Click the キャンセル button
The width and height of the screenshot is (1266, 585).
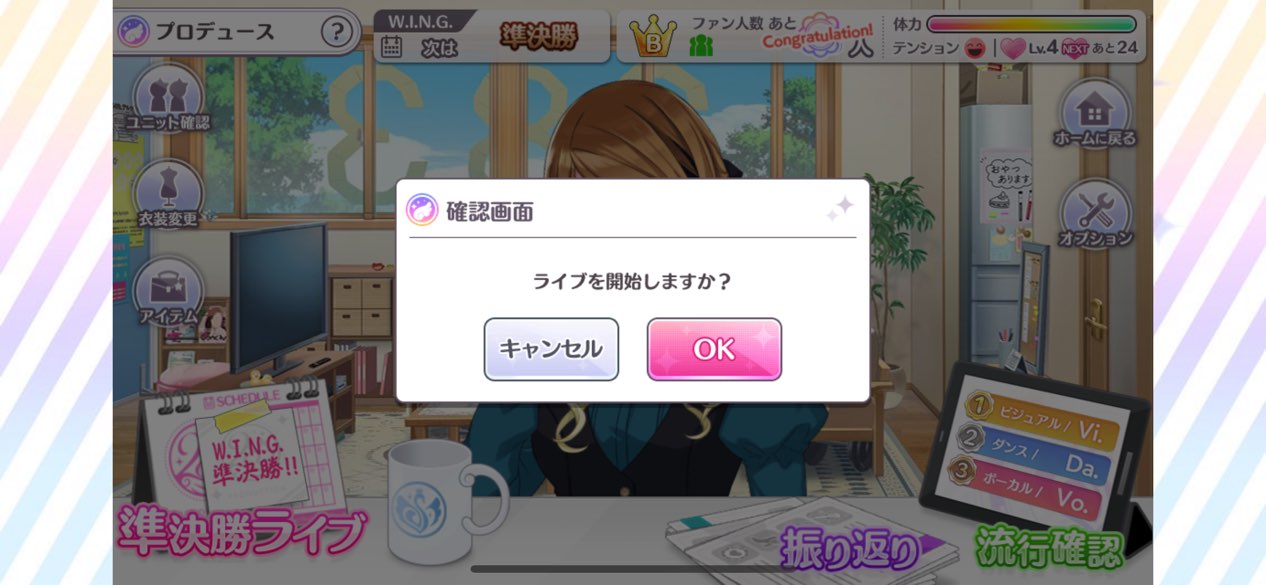point(551,349)
